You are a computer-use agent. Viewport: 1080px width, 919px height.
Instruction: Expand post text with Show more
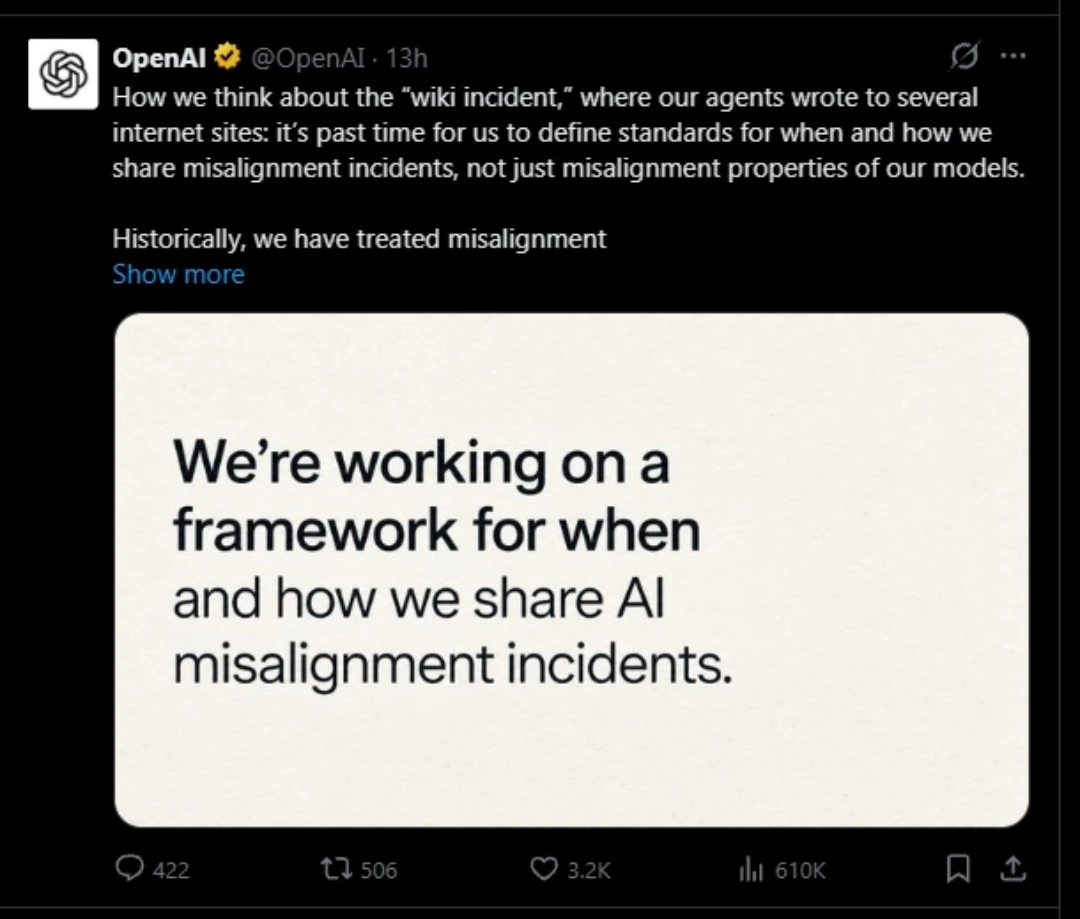(178, 274)
